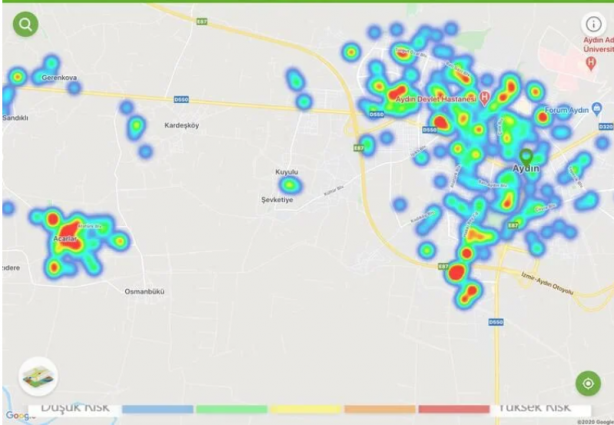The width and height of the screenshot is (614, 425).
Task: Click the İzmir-Aydın Otoyolu road label
Action: click(547, 284)
